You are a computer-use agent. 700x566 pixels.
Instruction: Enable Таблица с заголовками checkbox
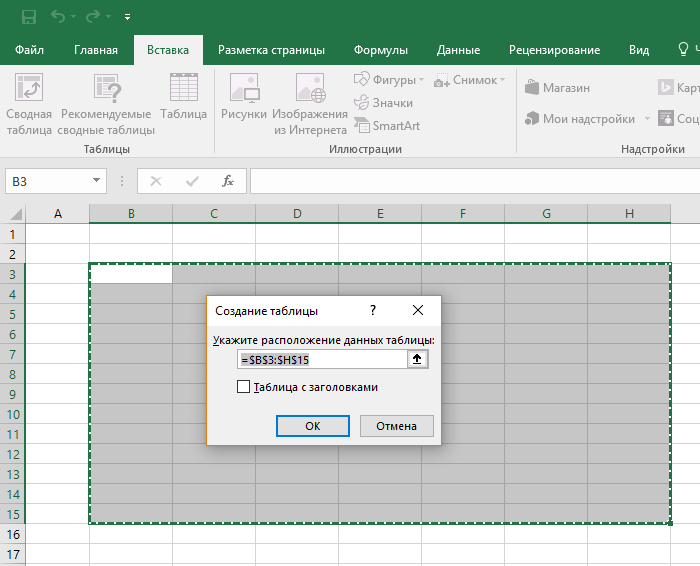(x=243, y=387)
